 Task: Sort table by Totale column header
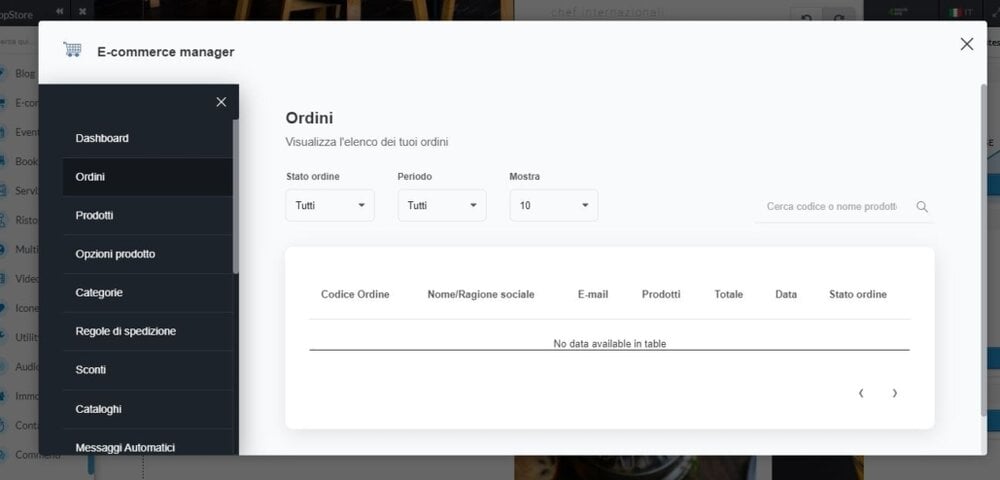pos(728,294)
